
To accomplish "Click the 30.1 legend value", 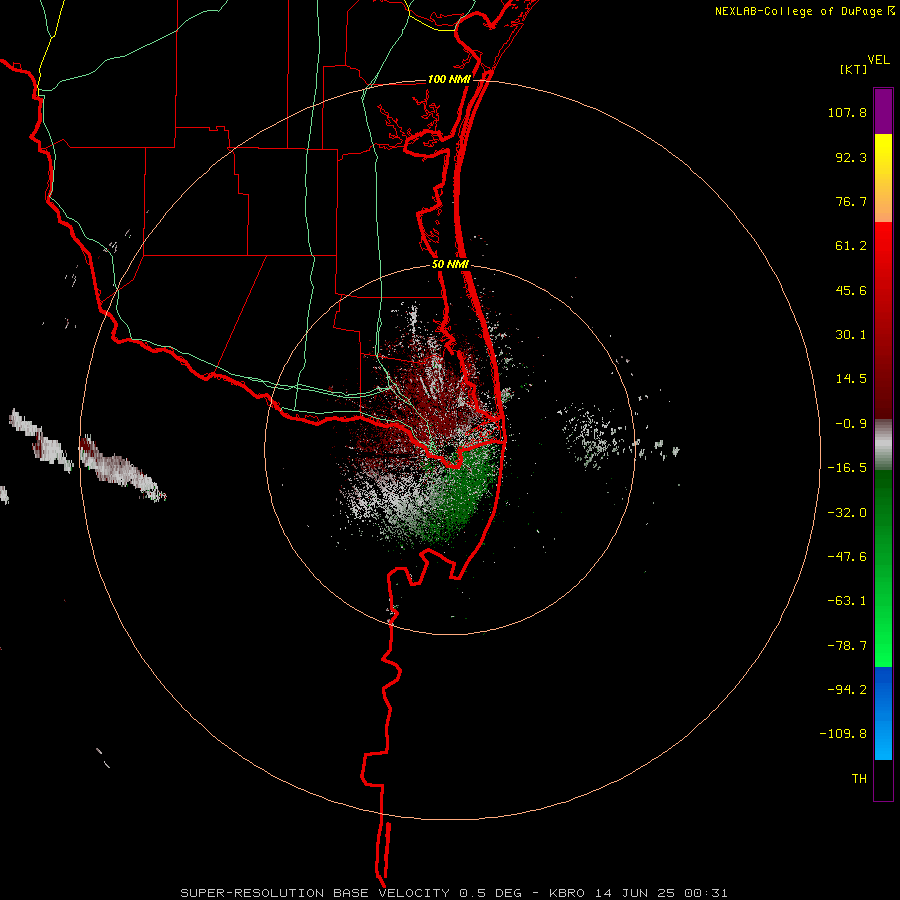I will [851, 335].
